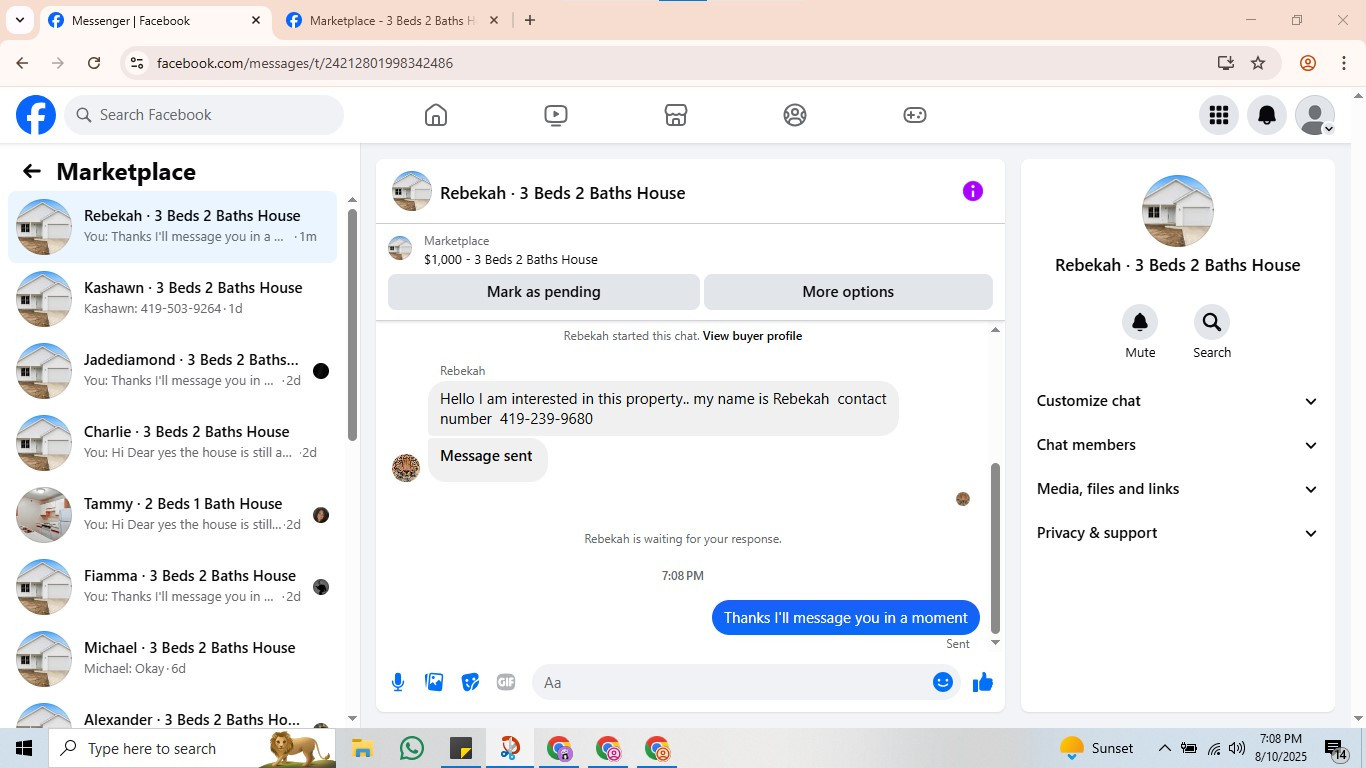
Task: Open the Video tab icon
Action: pyautogui.click(x=556, y=115)
